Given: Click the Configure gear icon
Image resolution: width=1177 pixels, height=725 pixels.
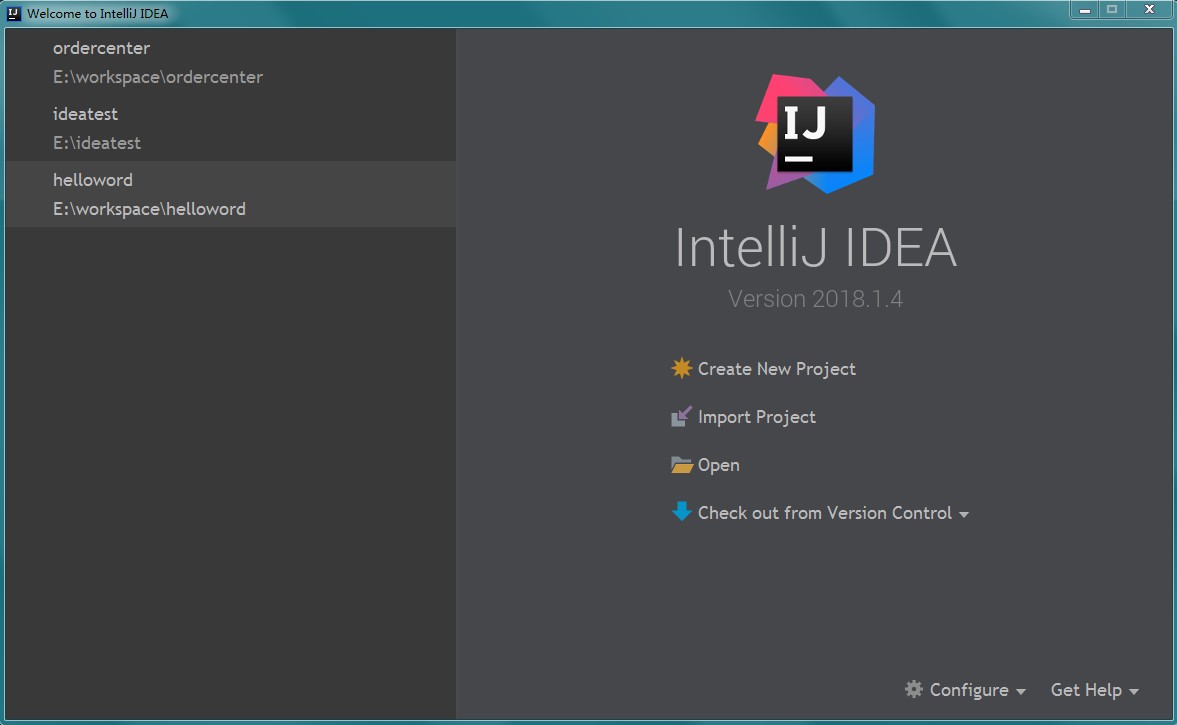Looking at the screenshot, I should pos(914,689).
